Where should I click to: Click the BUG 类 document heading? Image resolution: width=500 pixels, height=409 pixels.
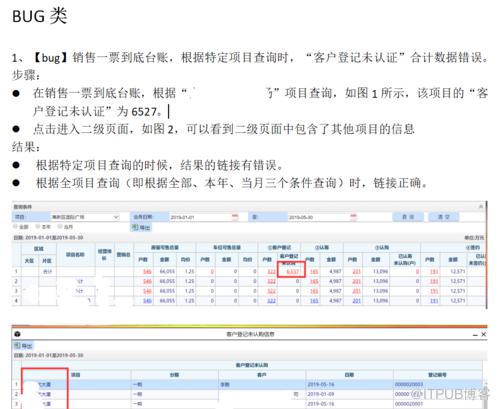40,16
